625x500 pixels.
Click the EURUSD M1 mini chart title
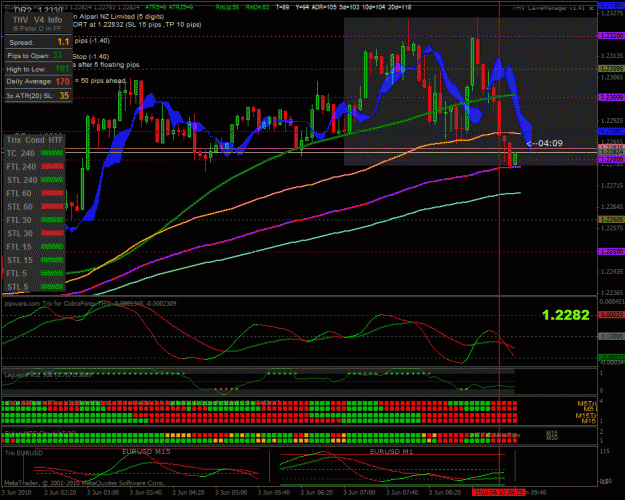coord(391,452)
